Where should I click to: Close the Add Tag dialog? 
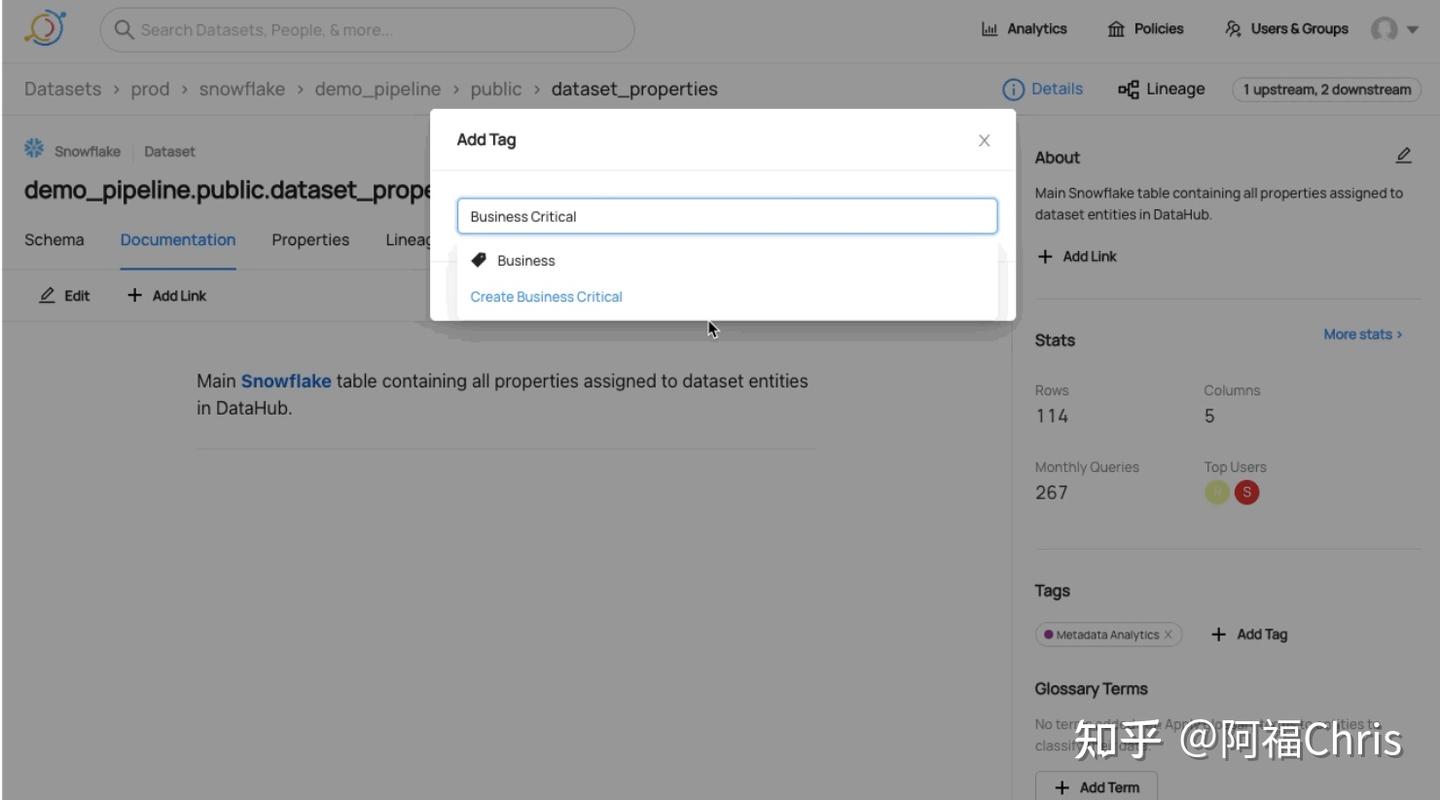point(984,140)
